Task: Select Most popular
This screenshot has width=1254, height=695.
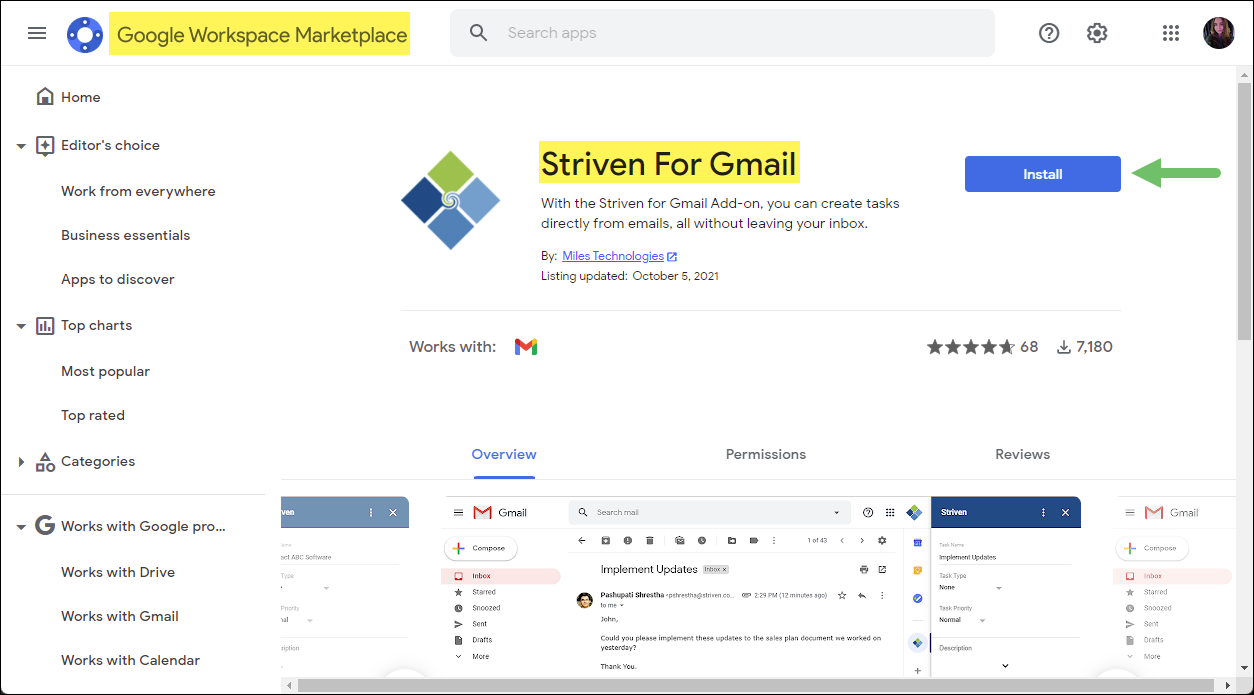Action: click(105, 371)
